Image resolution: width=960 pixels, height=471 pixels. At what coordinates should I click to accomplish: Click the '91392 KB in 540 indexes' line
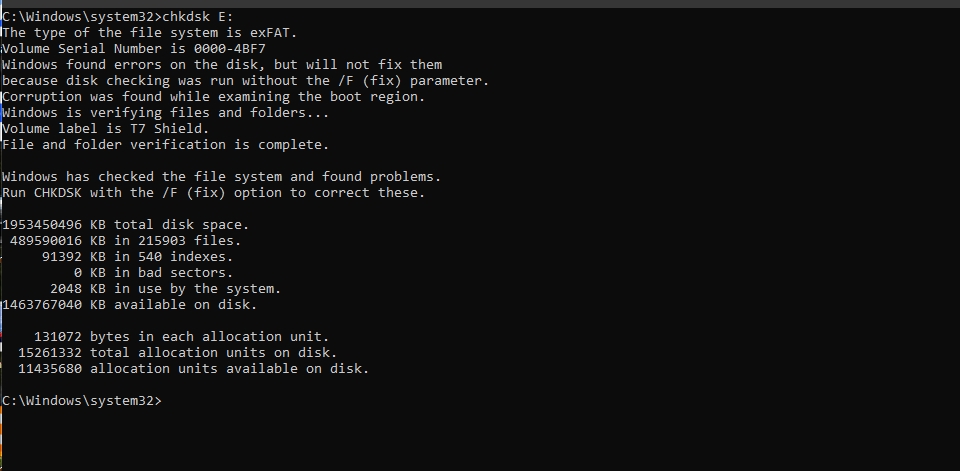137,257
